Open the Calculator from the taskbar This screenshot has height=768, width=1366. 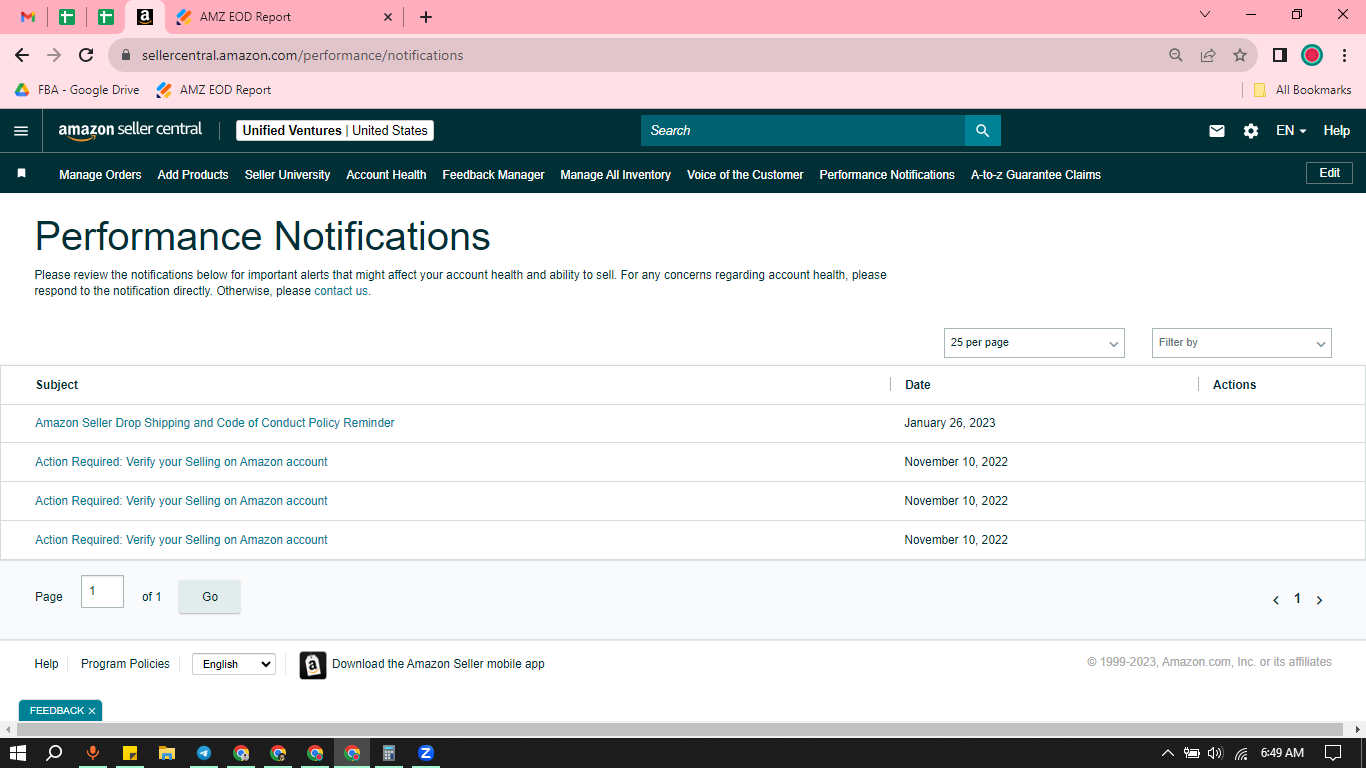click(x=389, y=753)
